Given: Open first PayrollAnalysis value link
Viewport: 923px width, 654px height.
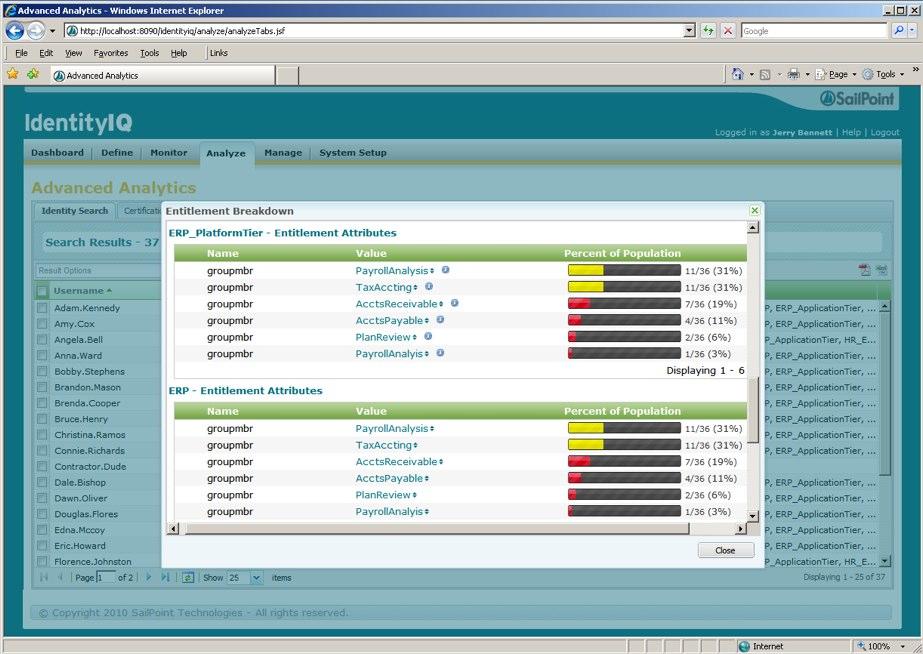Looking at the screenshot, I should [x=391, y=271].
